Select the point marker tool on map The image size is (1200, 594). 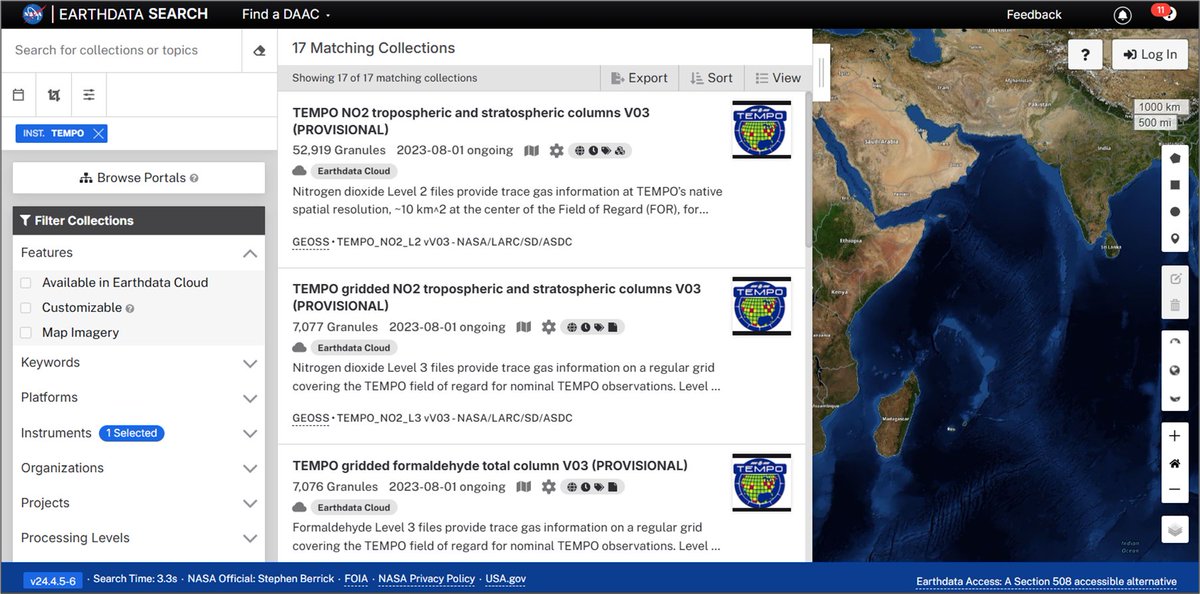1175,239
